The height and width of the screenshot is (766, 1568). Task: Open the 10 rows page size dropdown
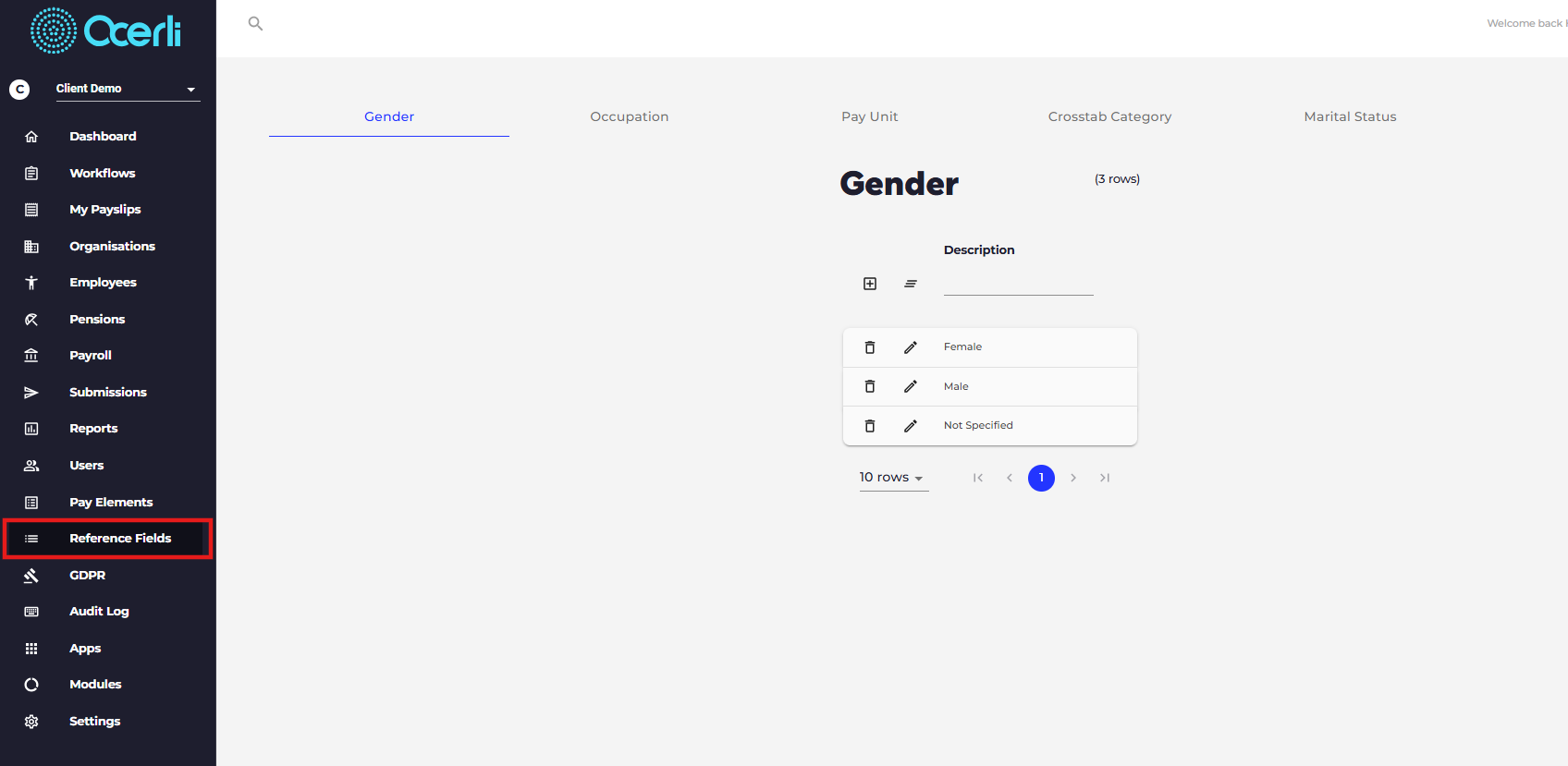pyautogui.click(x=893, y=478)
